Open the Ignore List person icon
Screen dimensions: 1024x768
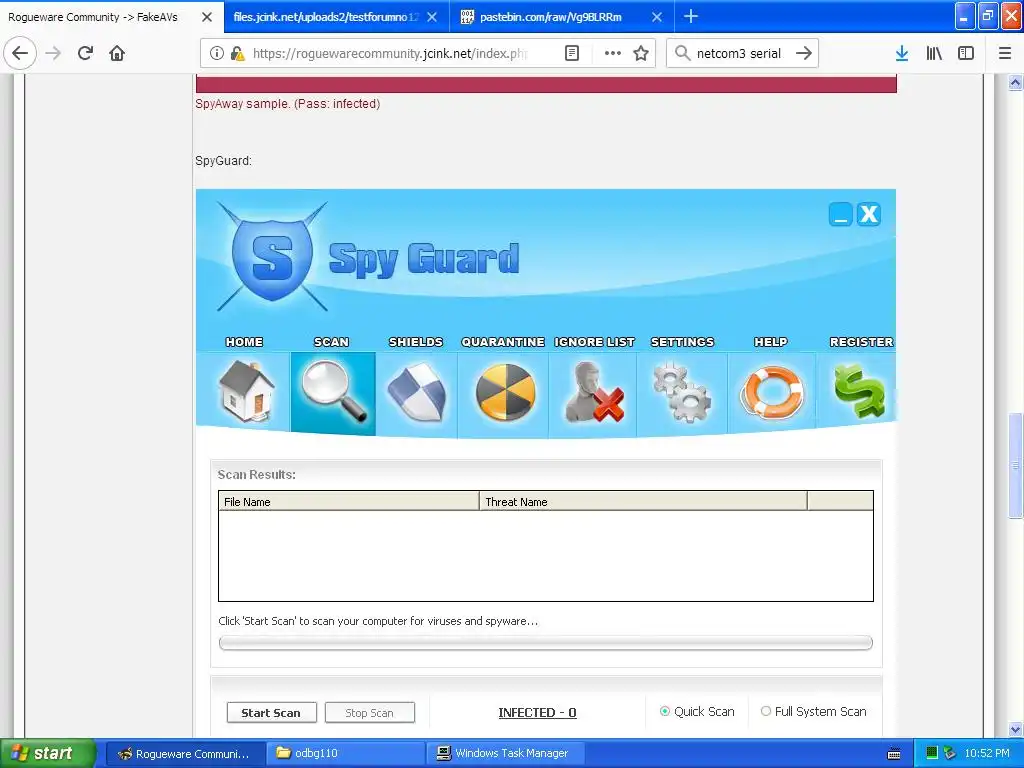[x=594, y=392]
